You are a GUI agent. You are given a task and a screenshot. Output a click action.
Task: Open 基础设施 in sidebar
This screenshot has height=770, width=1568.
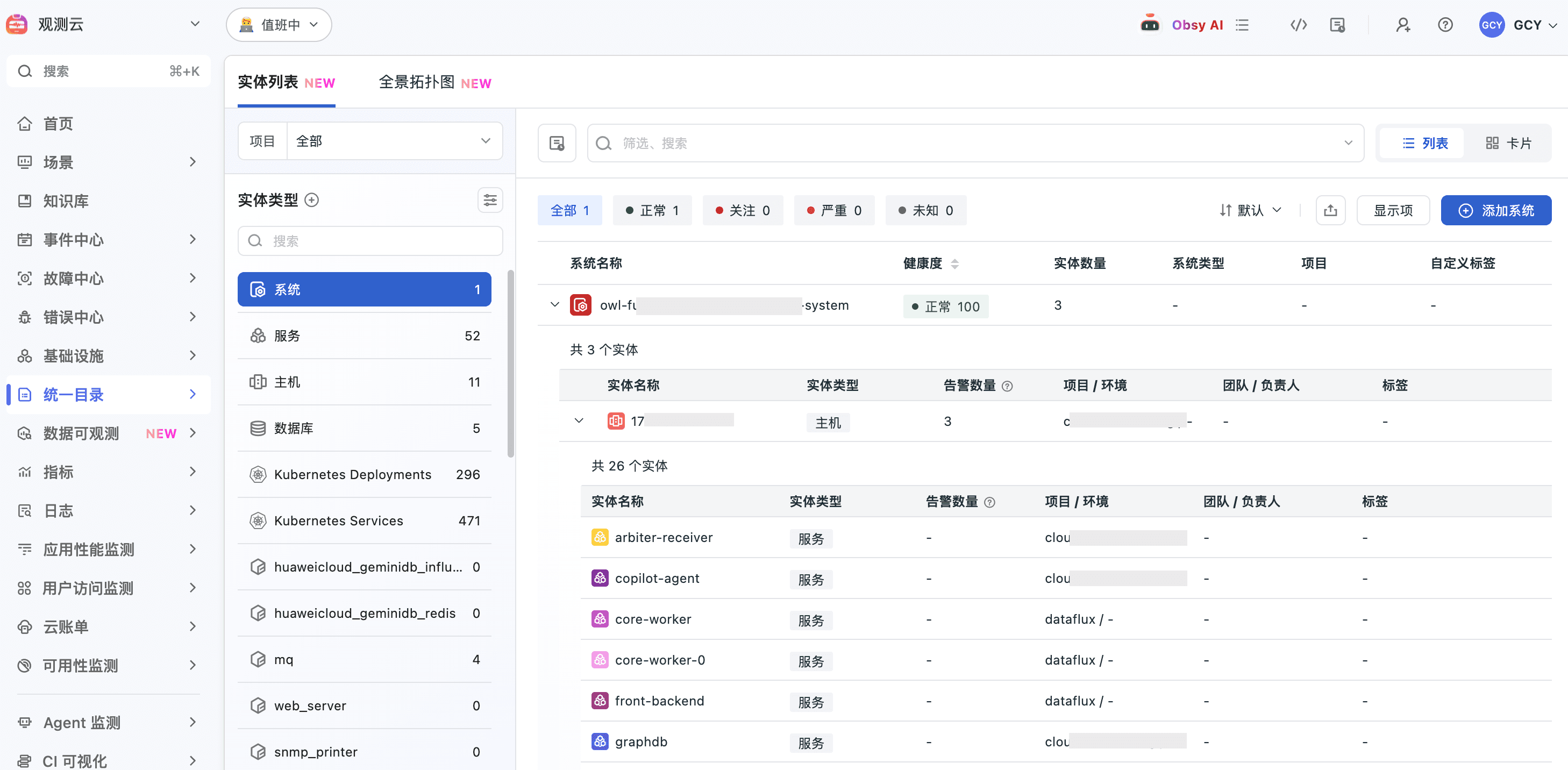[x=108, y=356]
